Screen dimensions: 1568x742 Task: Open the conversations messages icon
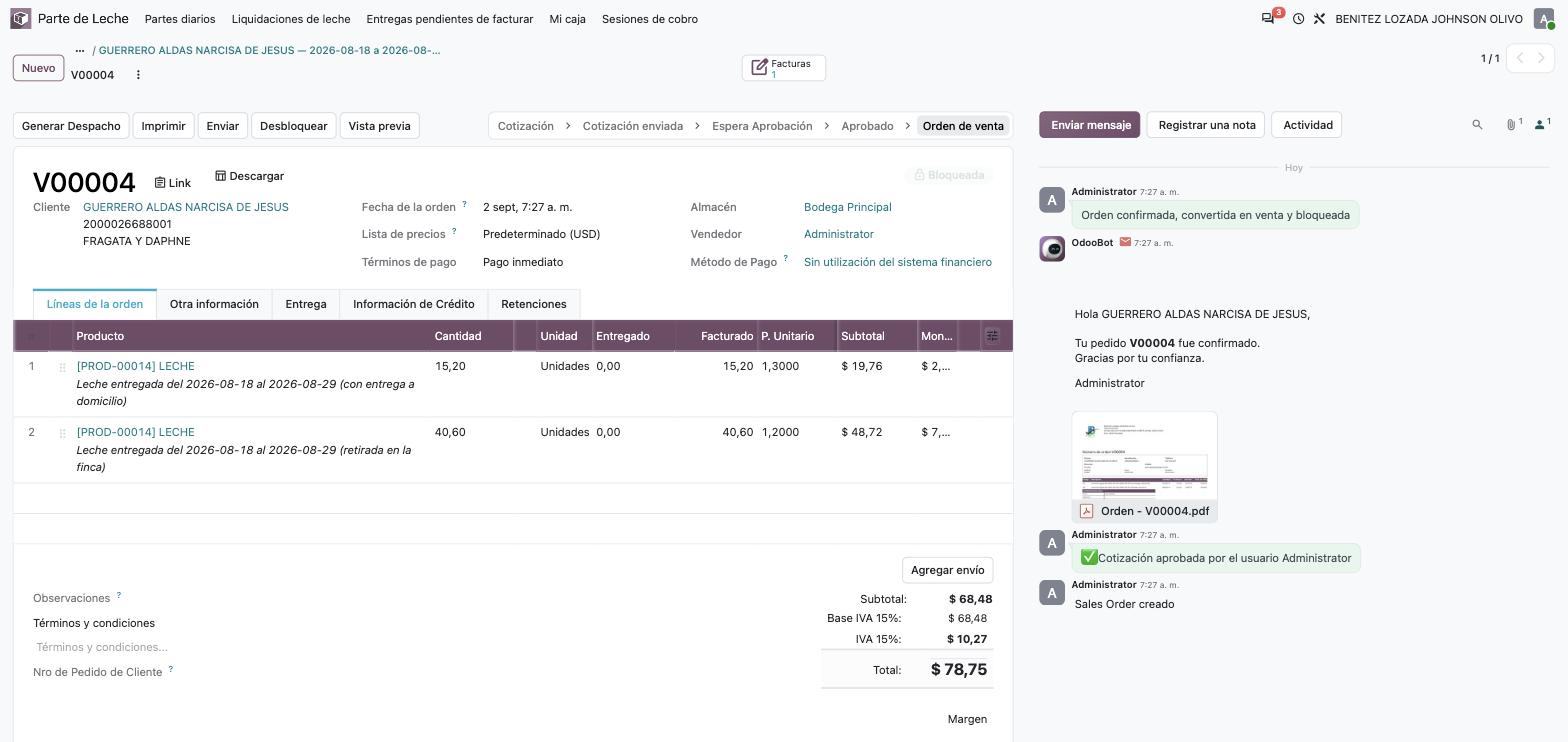click(1268, 18)
